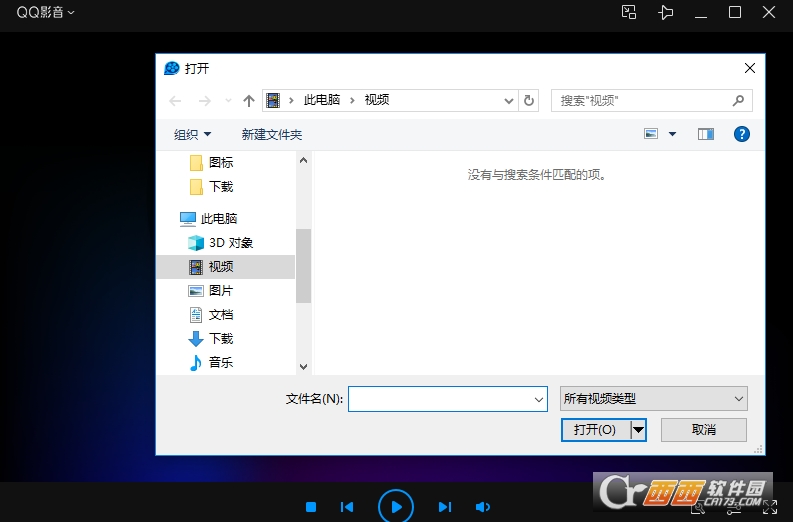Start playback with the play button
The height and width of the screenshot is (522, 793).
coord(396,507)
